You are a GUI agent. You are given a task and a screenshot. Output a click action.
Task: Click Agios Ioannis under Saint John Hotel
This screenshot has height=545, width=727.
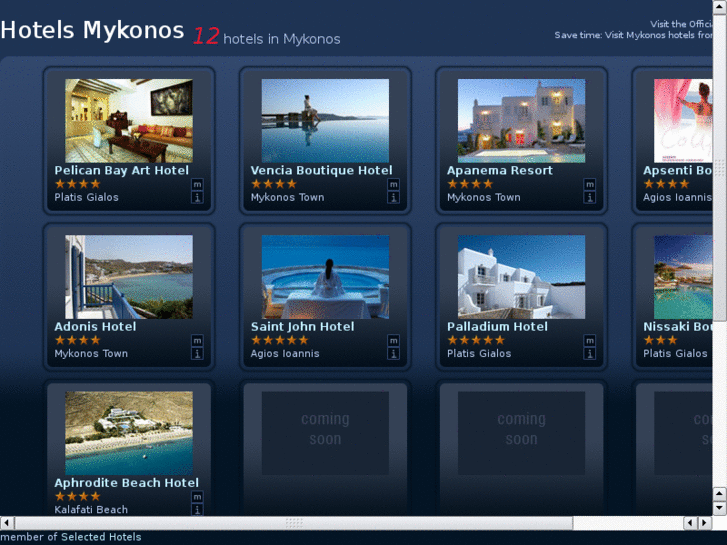click(x=285, y=353)
